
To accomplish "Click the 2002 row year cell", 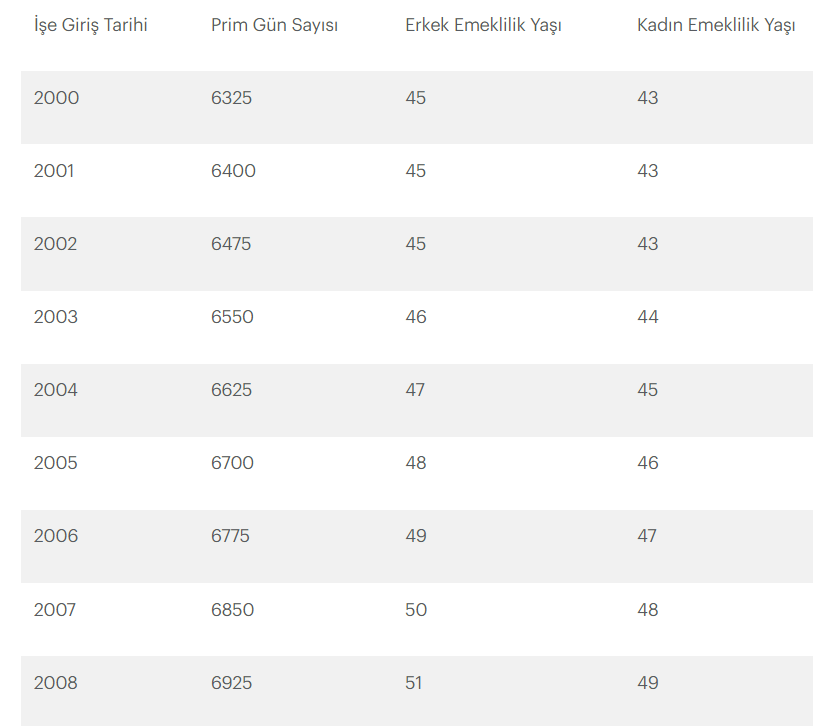I will tap(55, 244).
